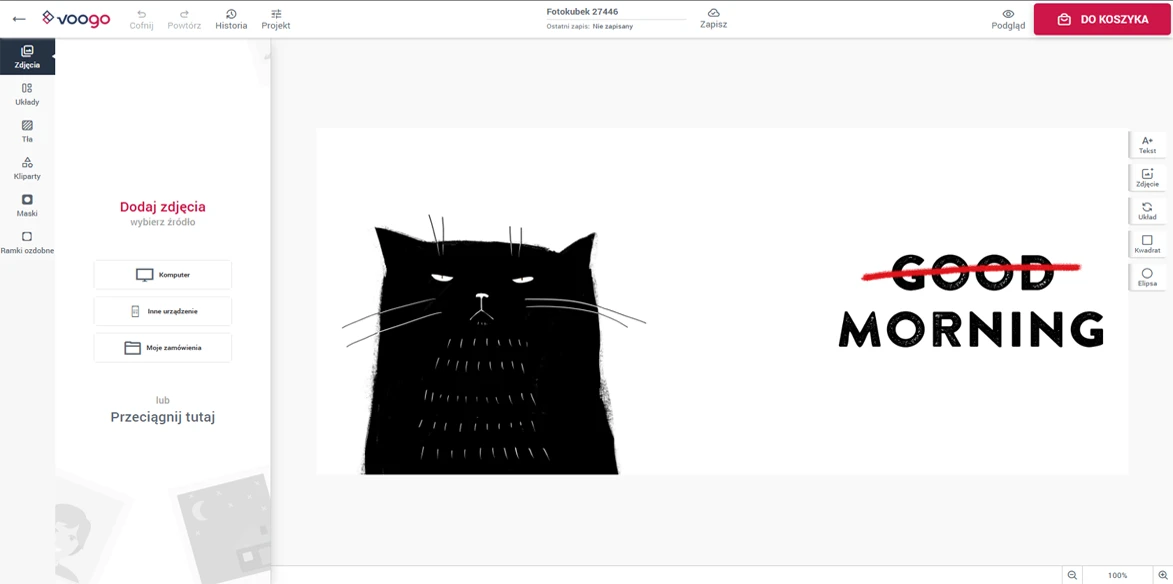Viewport: 1173px width, 584px height.
Task: Undo last action with Cofnij
Action: click(x=141, y=19)
